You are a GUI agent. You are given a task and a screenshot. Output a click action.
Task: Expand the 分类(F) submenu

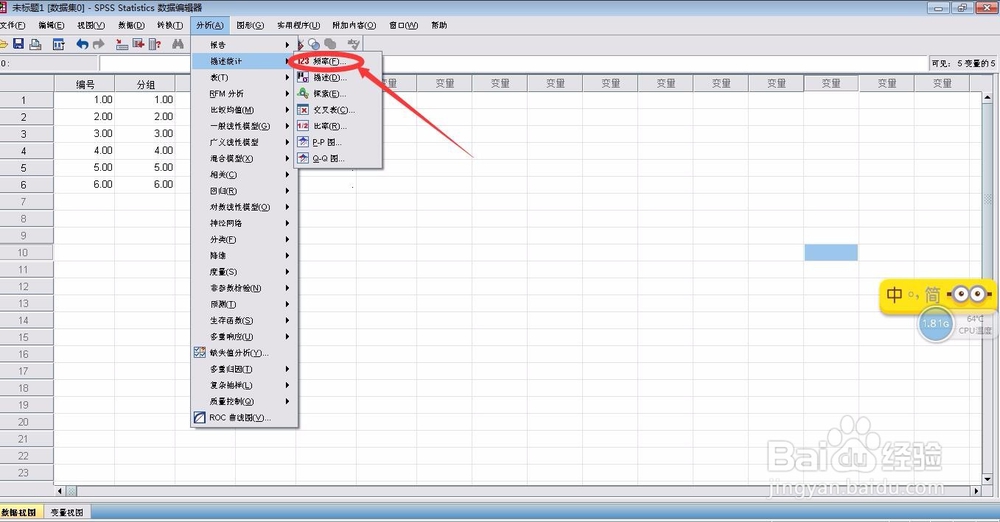(x=244, y=239)
